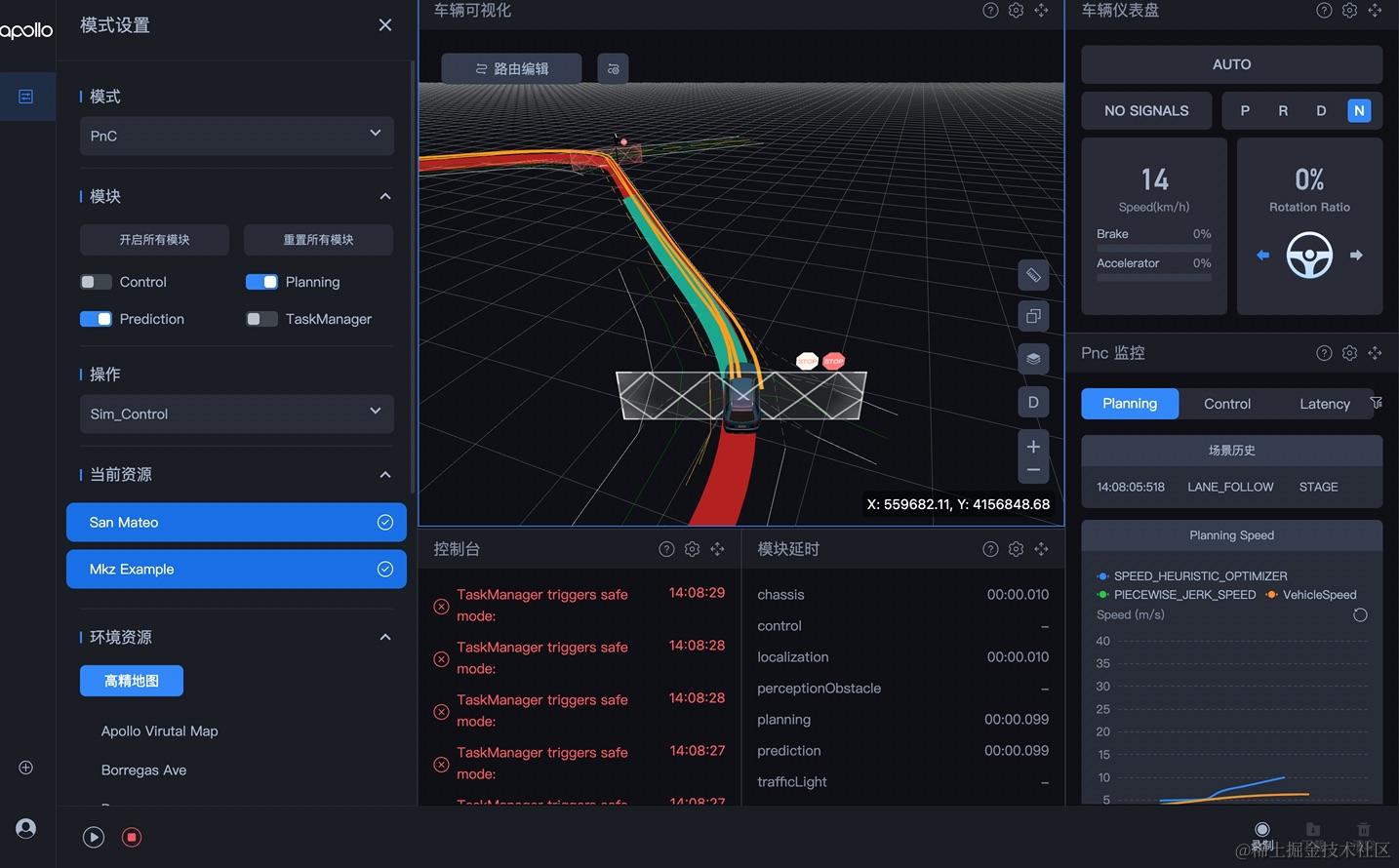This screenshot has width=1399, height=868.
Task: Click the Apollo logo
Action: coord(26,30)
